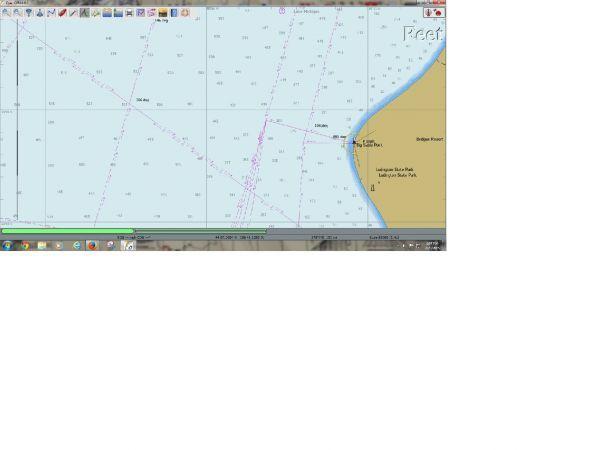The image size is (600, 450).
Task: Click the compass icon at top right
Action: click(x=428, y=13)
